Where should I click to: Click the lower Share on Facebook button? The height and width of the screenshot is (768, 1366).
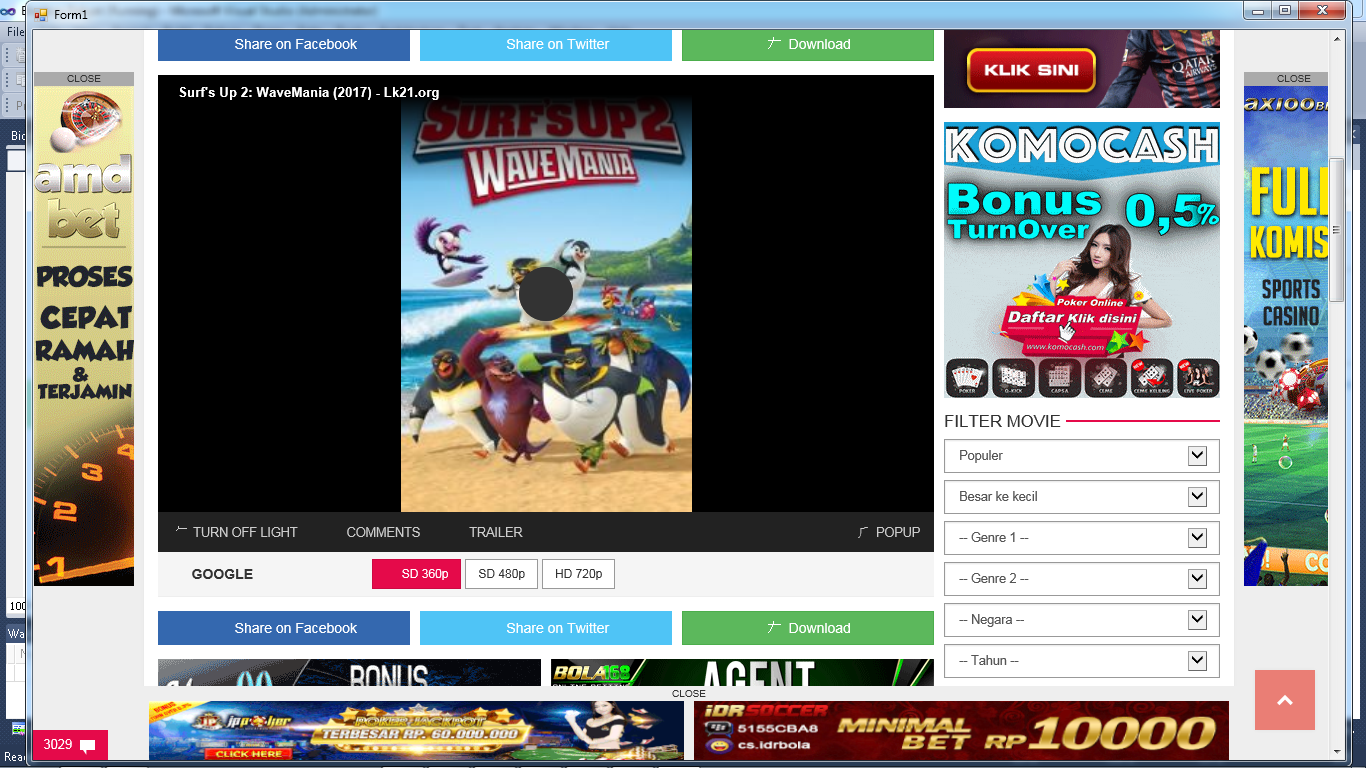284,628
